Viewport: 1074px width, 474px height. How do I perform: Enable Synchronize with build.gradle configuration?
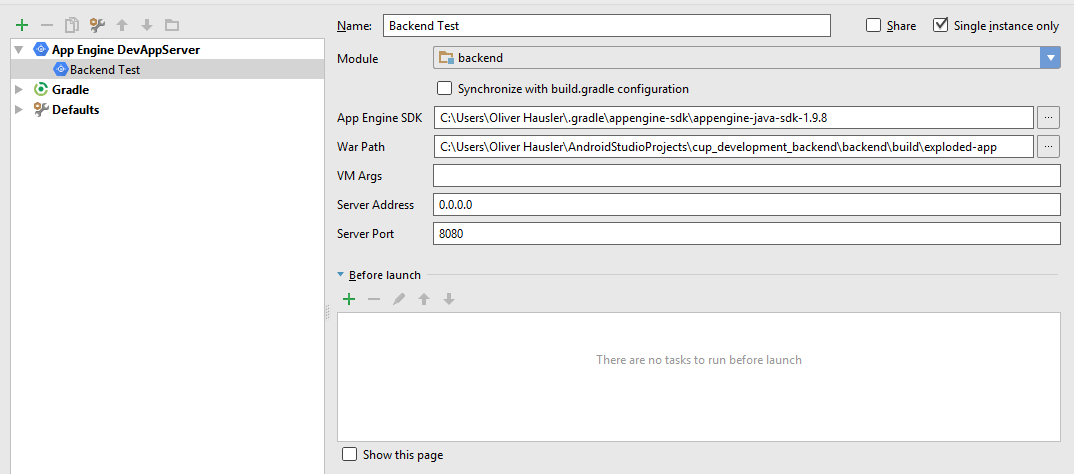point(445,88)
